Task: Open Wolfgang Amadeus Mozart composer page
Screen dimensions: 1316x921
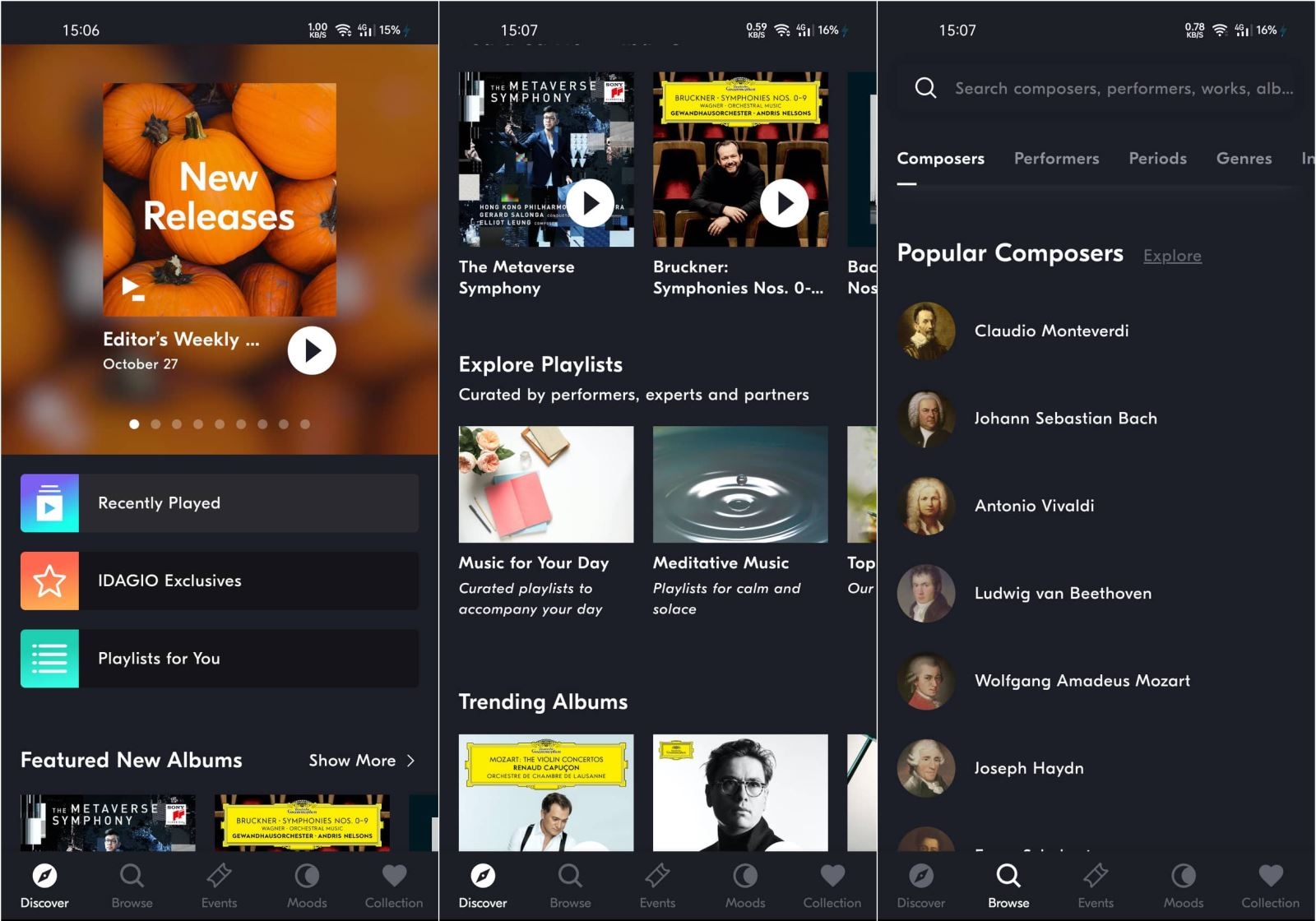Action: (1096, 681)
